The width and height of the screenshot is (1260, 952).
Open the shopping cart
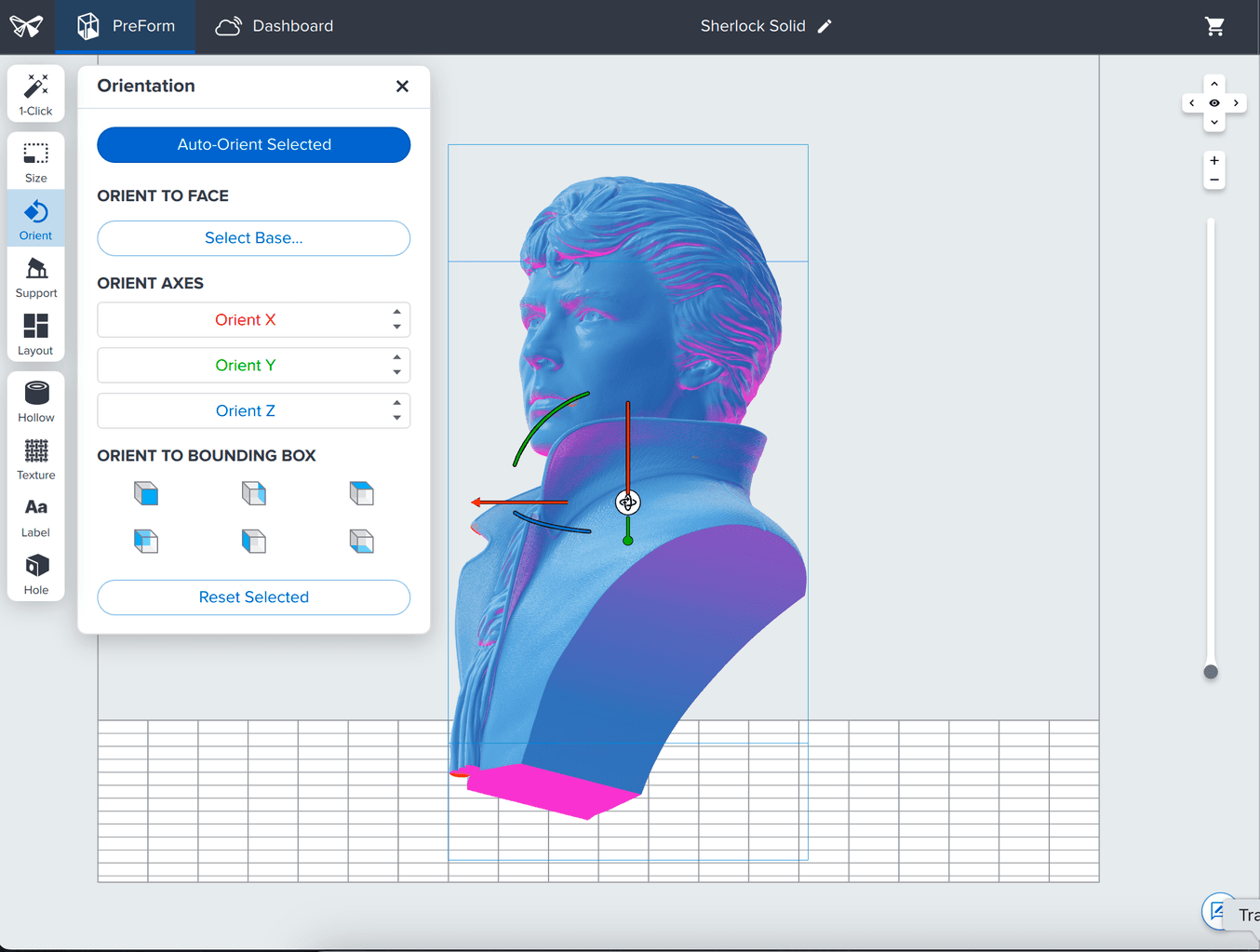(1214, 26)
